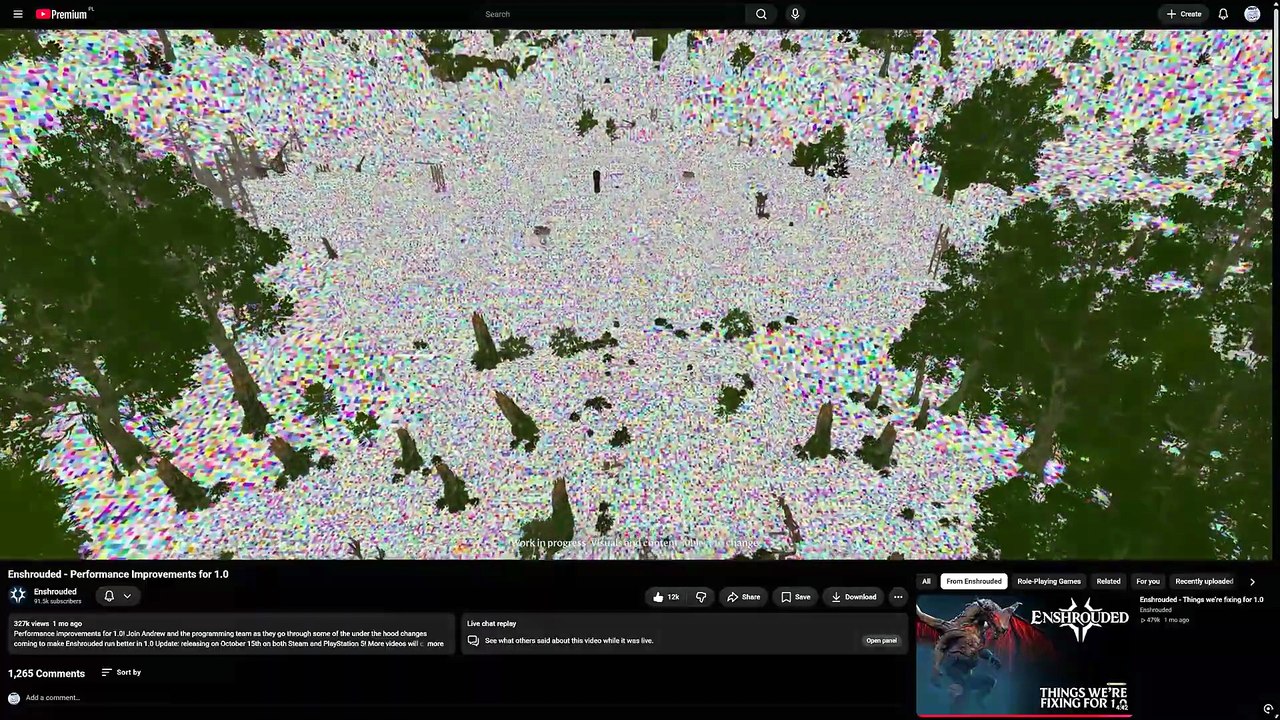Open the Create menu
1280x720 pixels.
click(1184, 14)
